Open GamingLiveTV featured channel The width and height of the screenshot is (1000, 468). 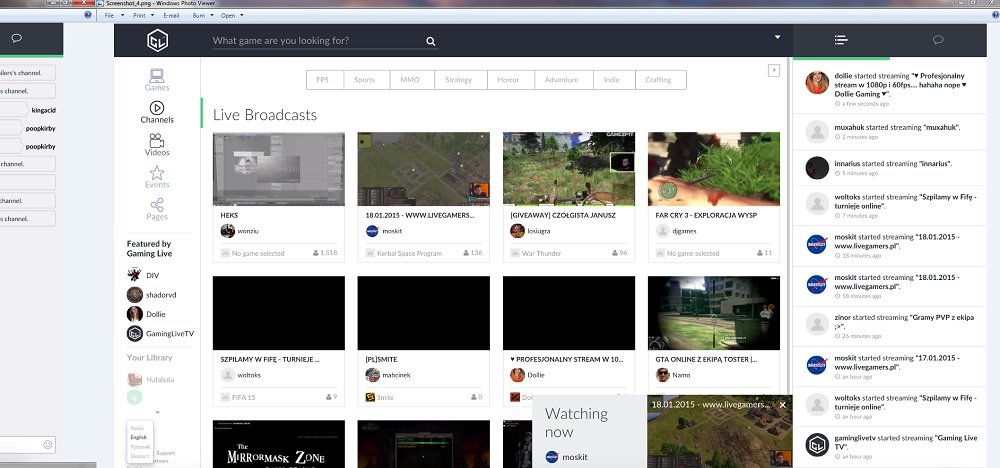(x=160, y=333)
